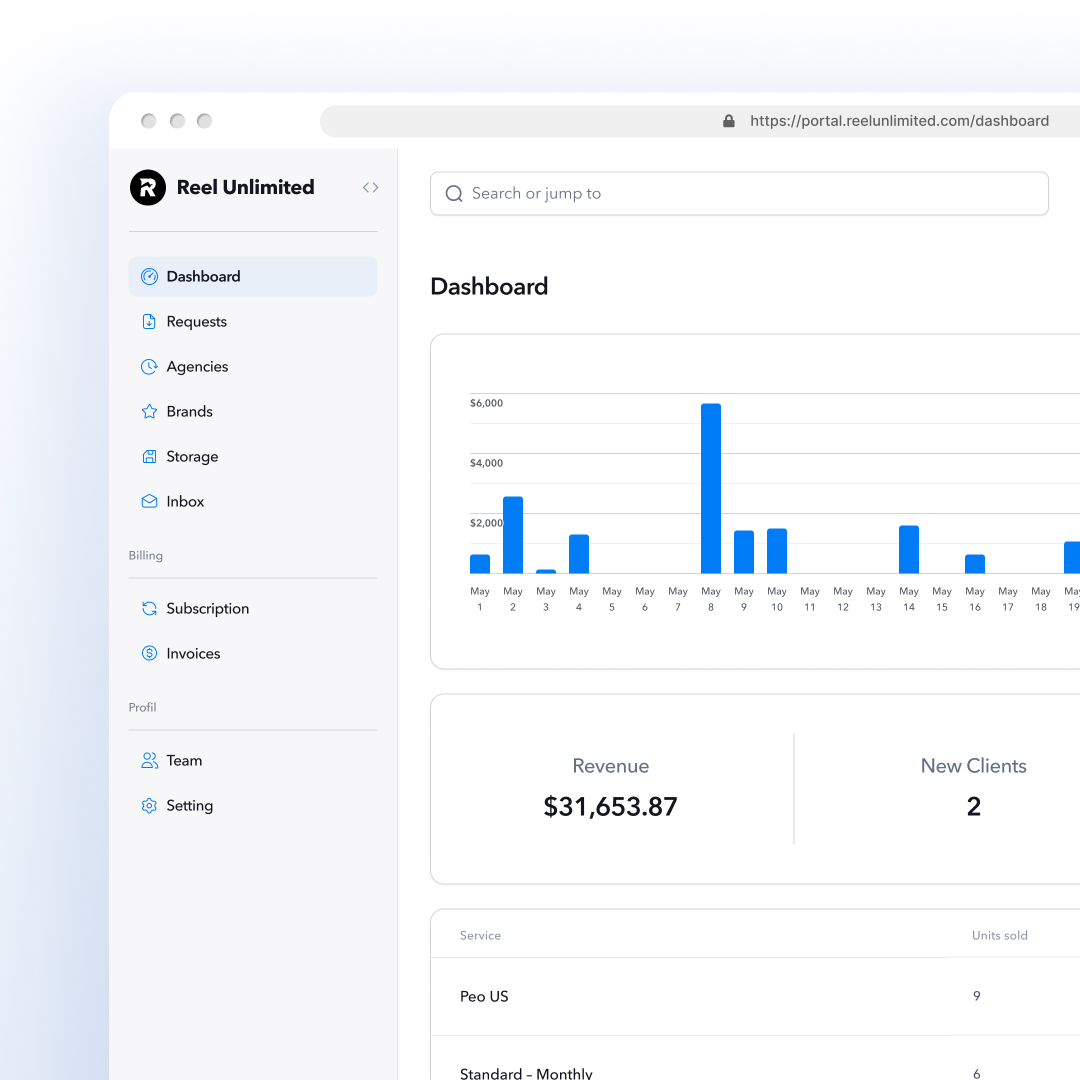Open Subscription under Billing
This screenshot has width=1080, height=1080.
[x=253, y=608]
